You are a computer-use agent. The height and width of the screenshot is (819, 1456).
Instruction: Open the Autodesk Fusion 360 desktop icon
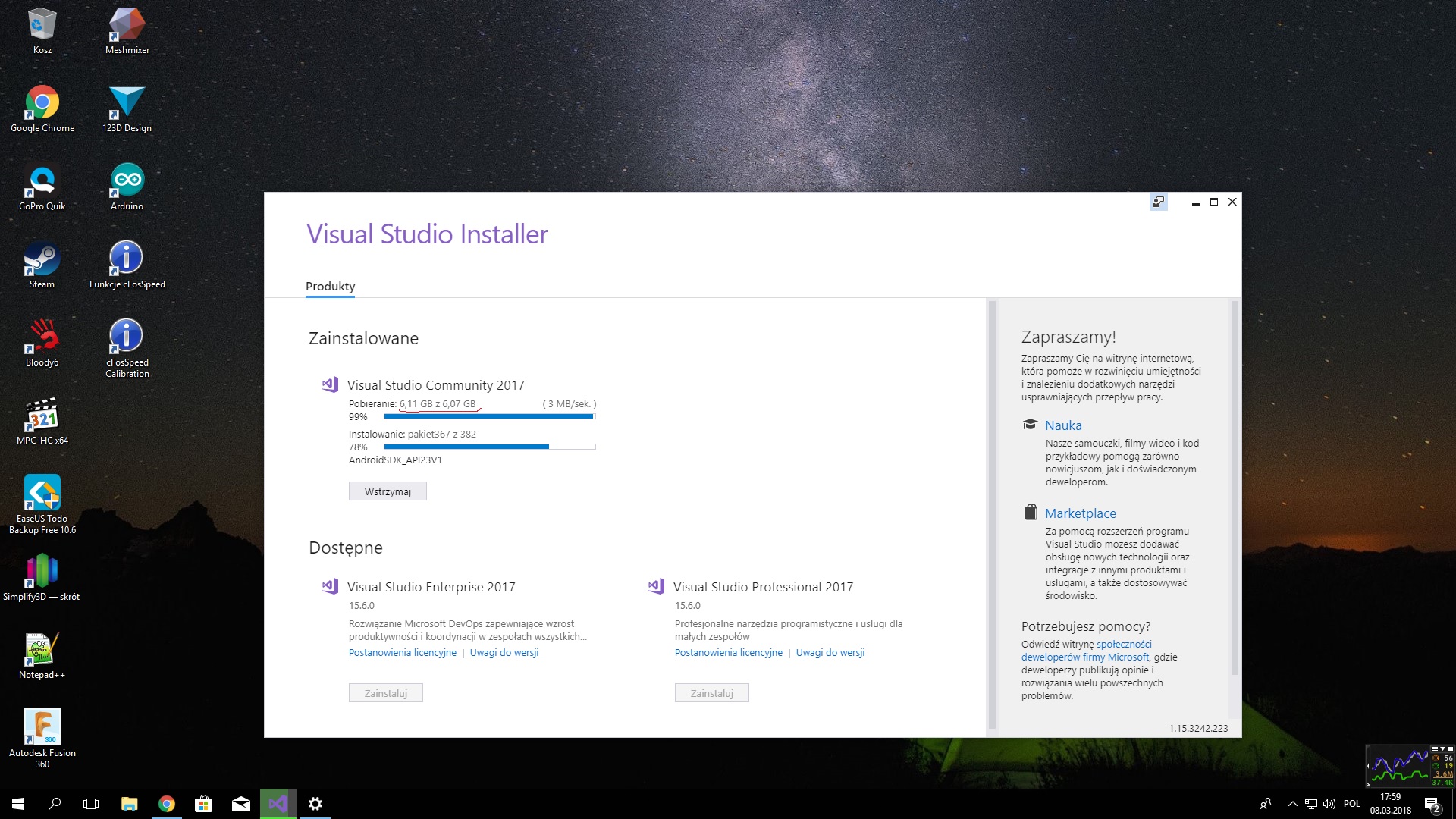click(x=42, y=728)
